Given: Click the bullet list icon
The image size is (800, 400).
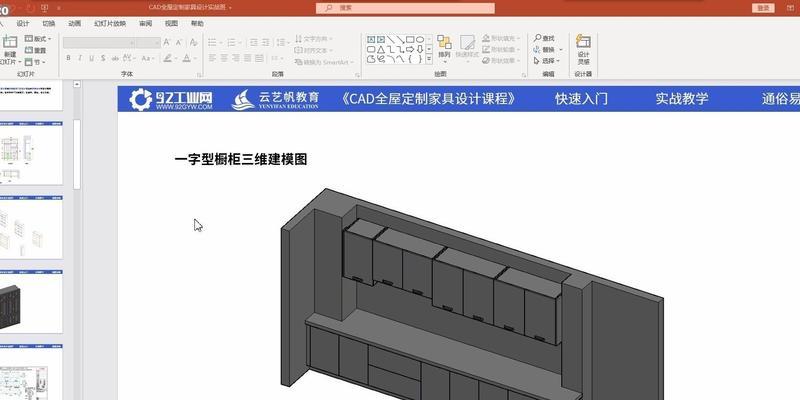Looking at the screenshot, I should 214,43.
